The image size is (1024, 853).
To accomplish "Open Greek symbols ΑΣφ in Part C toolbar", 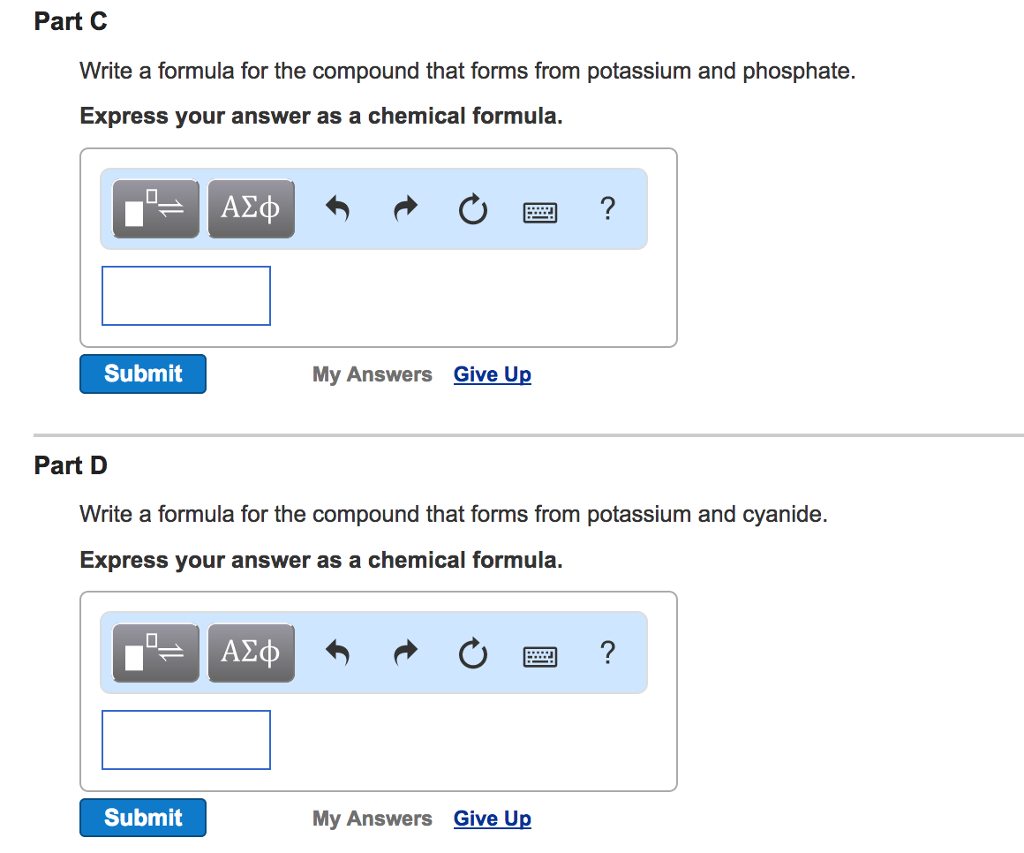I will tap(250, 208).
